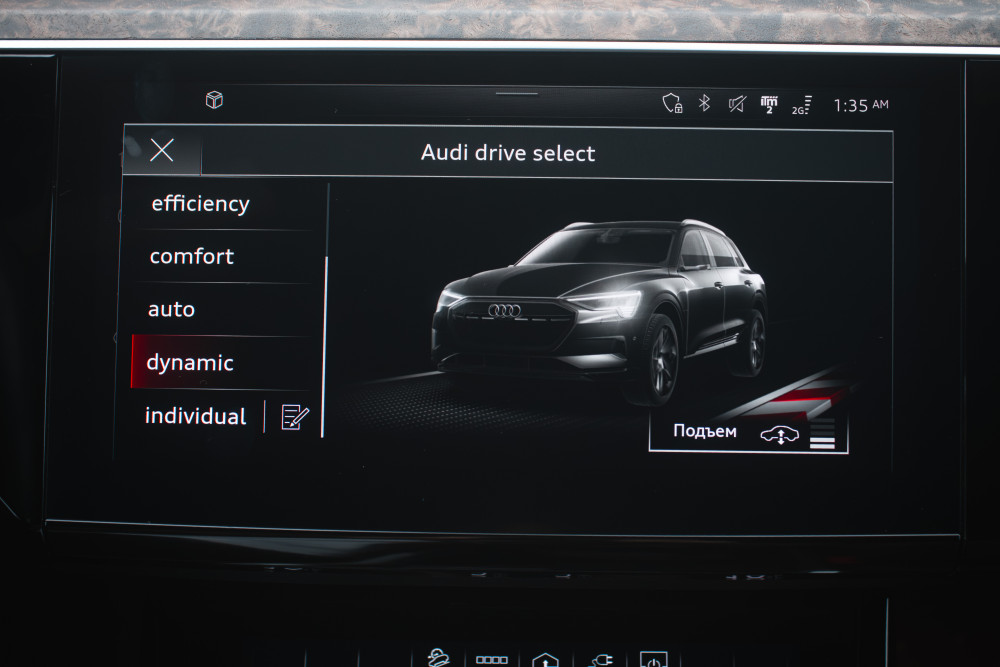
Task: Select comfort drive mode
Action: point(223,256)
